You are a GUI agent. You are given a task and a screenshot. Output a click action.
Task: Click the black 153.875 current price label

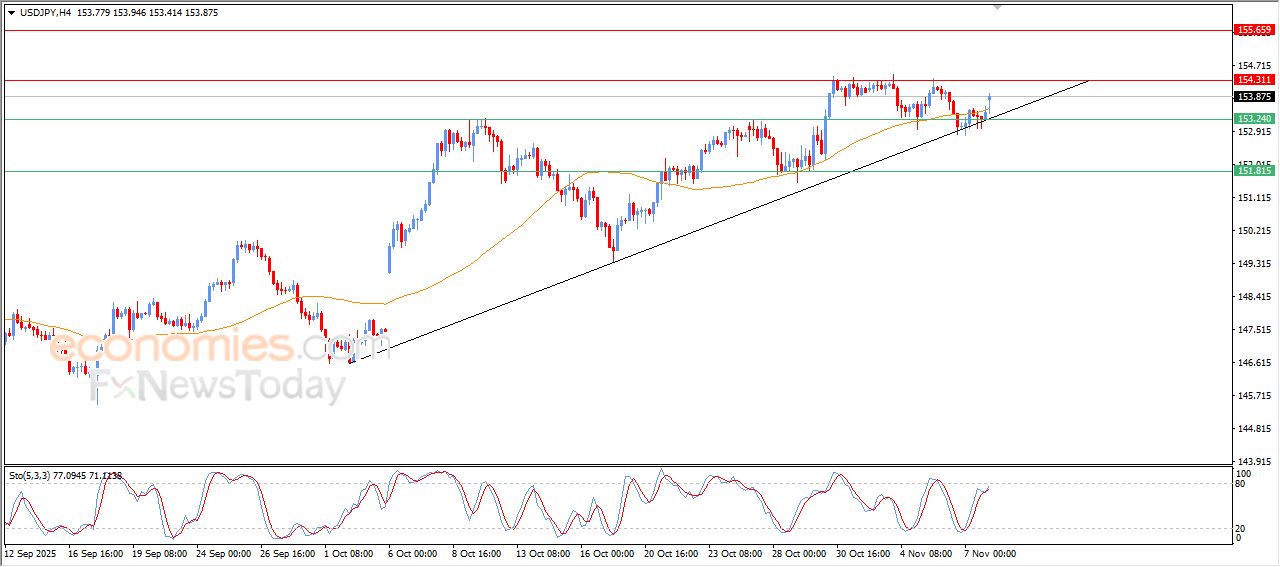[1254, 97]
